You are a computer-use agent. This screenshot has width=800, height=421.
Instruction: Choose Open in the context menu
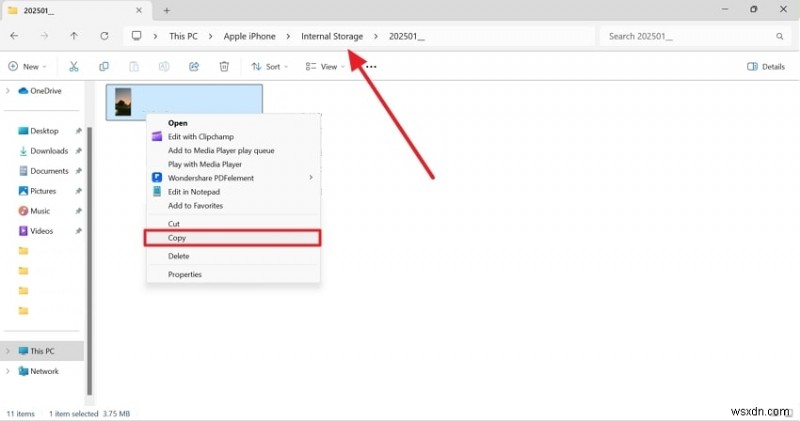click(233, 123)
